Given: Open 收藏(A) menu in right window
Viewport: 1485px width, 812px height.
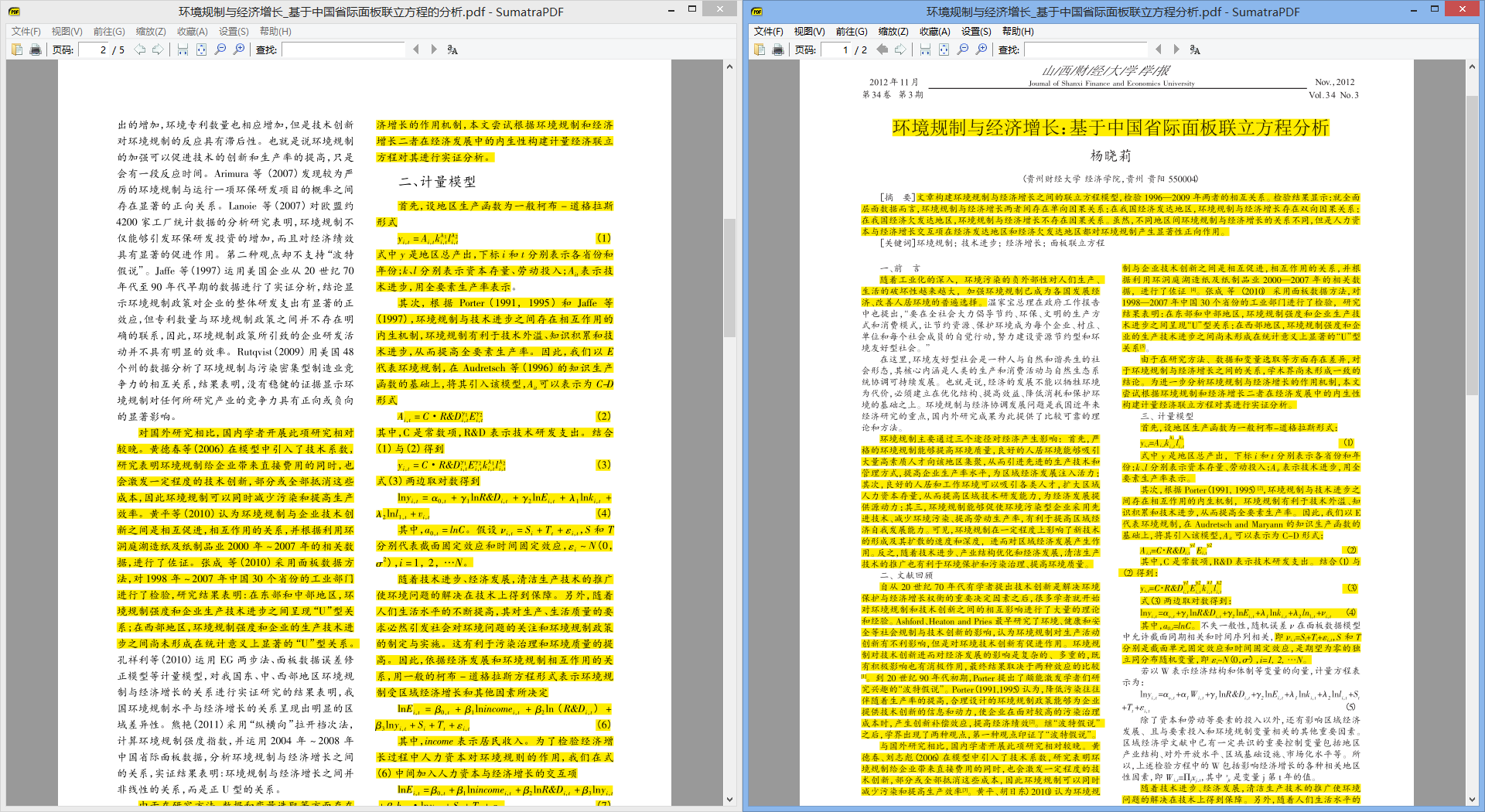Looking at the screenshot, I should 935,31.
